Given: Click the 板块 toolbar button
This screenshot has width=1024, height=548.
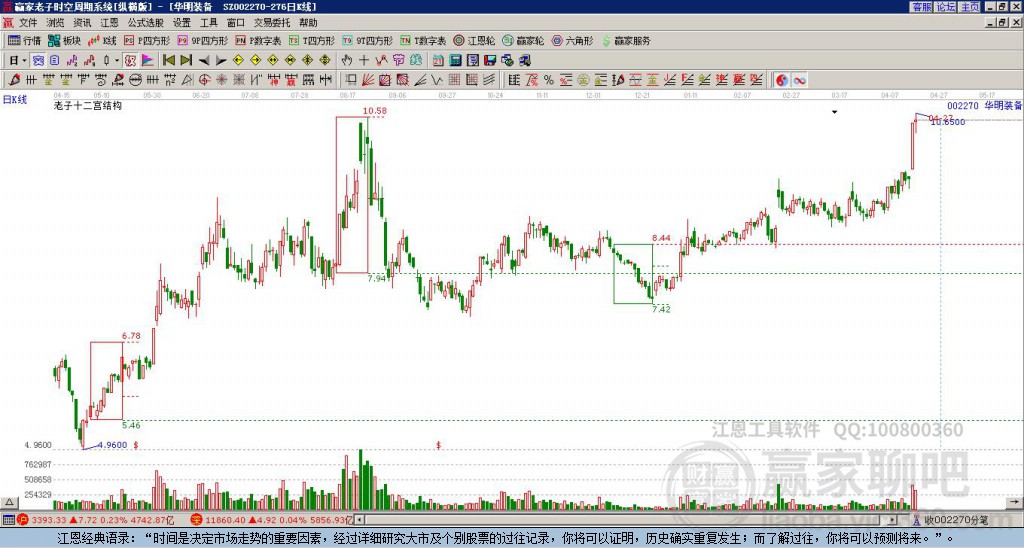Looking at the screenshot, I should pos(64,40).
